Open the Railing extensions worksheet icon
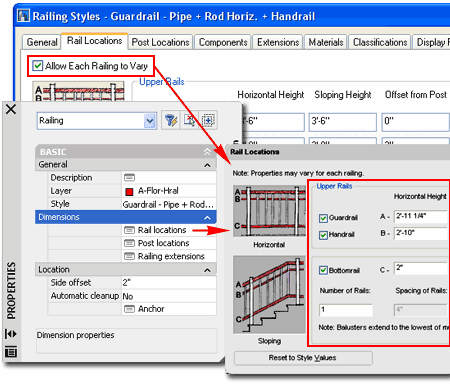This screenshot has height=385, width=450. [129, 256]
